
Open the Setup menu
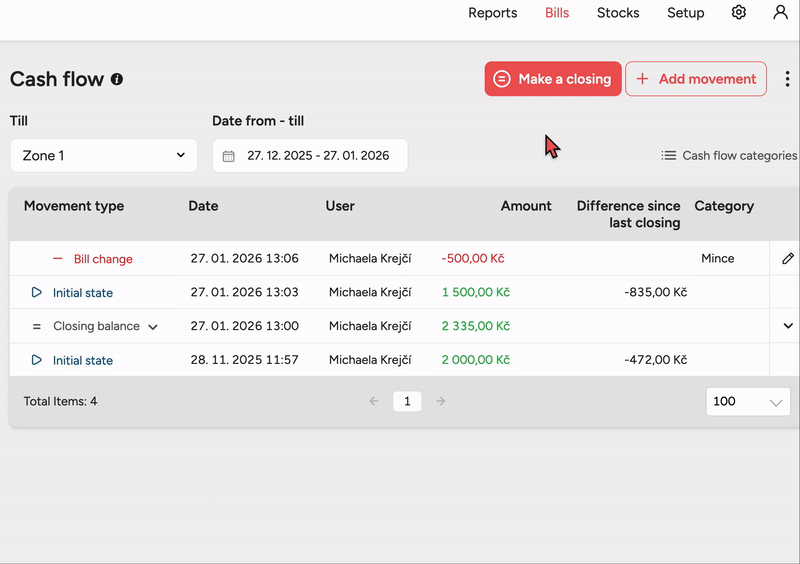pyautogui.click(x=685, y=13)
